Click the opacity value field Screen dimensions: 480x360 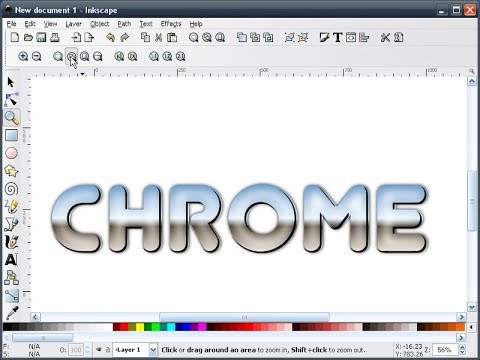pos(76,350)
